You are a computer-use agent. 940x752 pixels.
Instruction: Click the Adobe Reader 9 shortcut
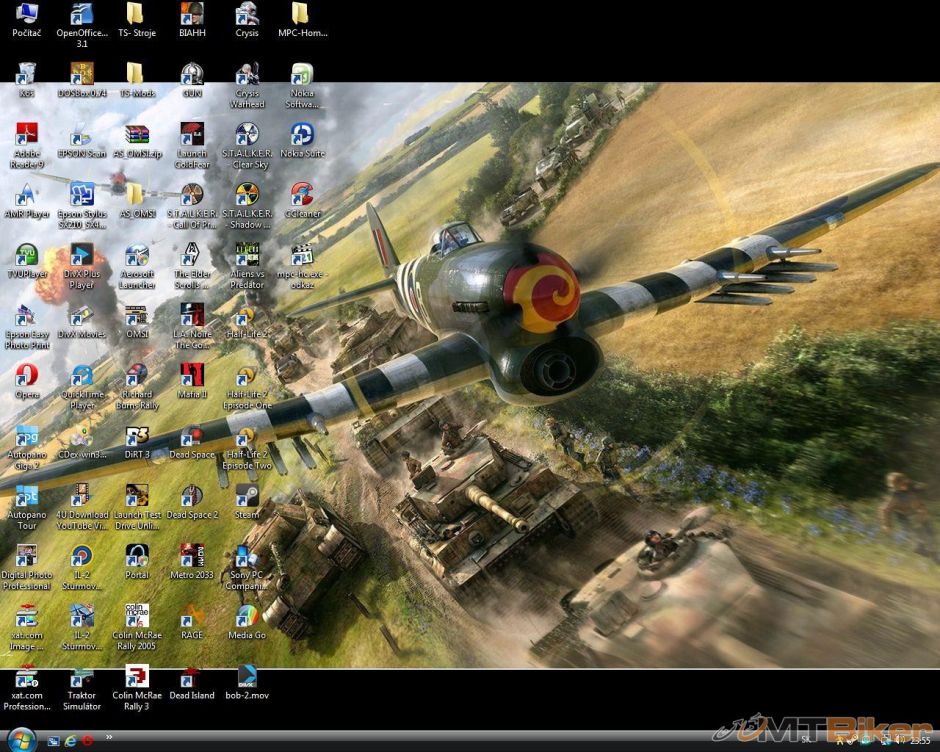[27, 135]
